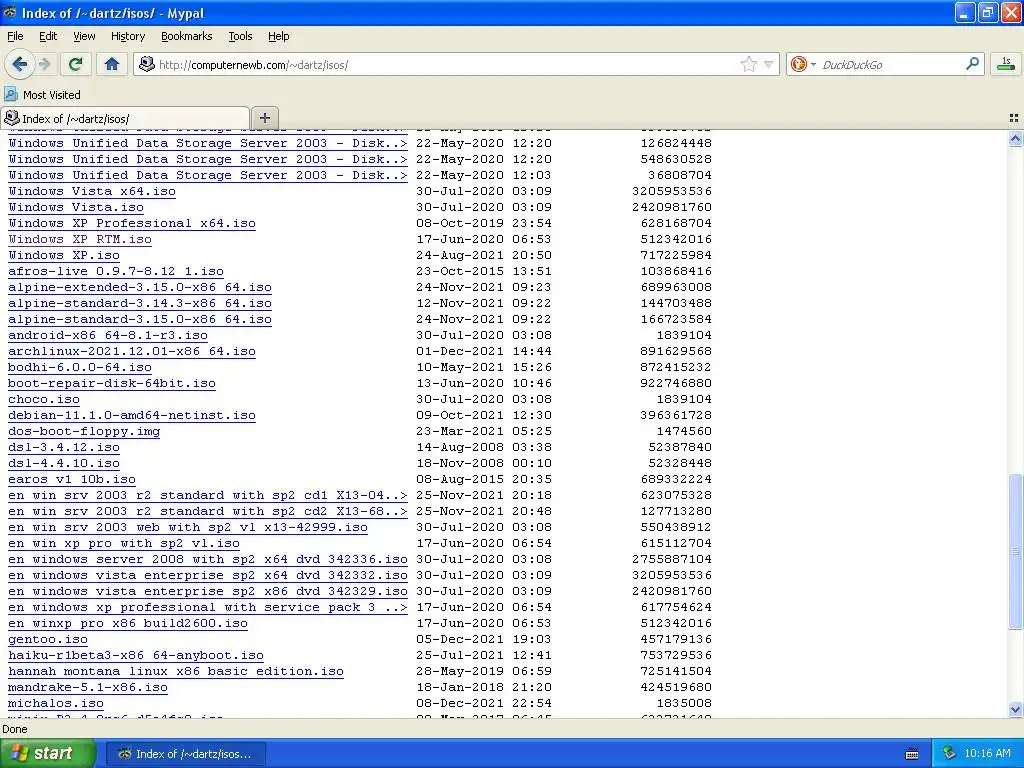The height and width of the screenshot is (768, 1024).
Task: Open hannah montana linux basic edition.iso
Action: pos(176,671)
